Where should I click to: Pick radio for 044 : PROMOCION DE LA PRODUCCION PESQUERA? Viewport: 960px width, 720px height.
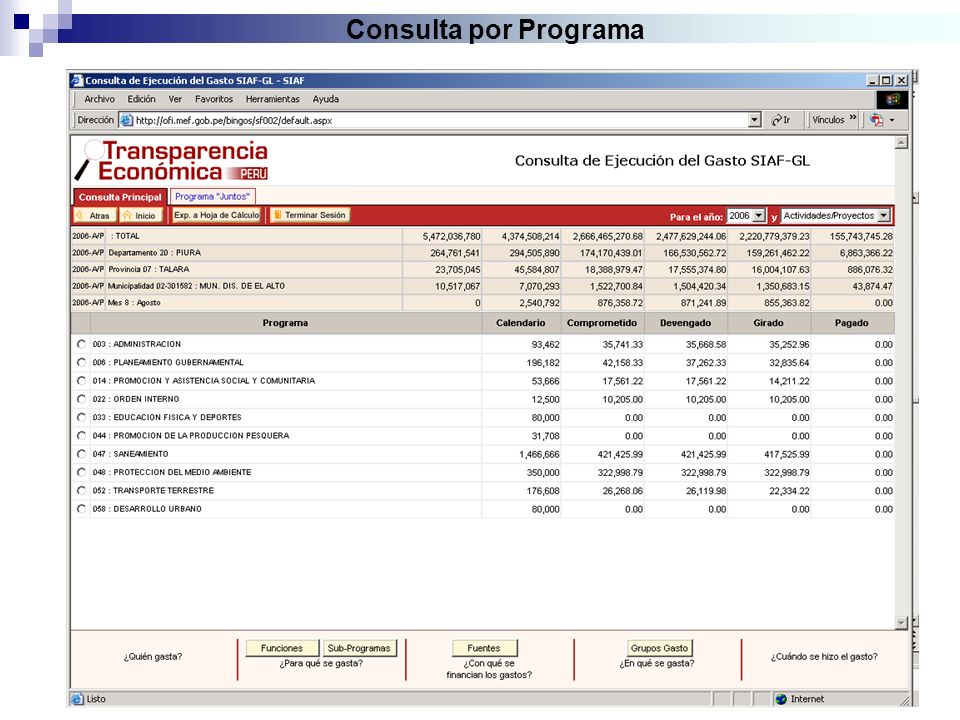[x=81, y=436]
